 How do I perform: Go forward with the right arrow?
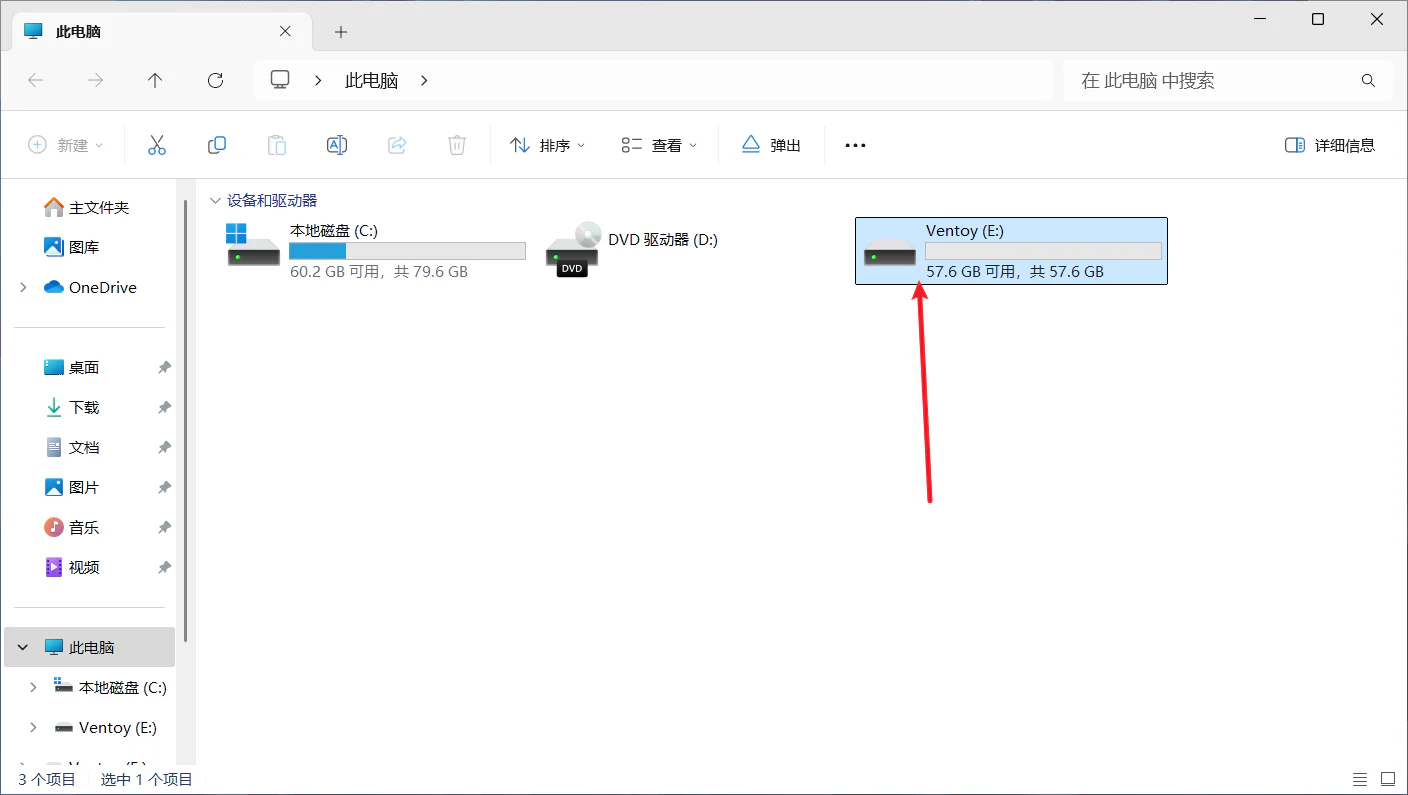click(x=95, y=80)
